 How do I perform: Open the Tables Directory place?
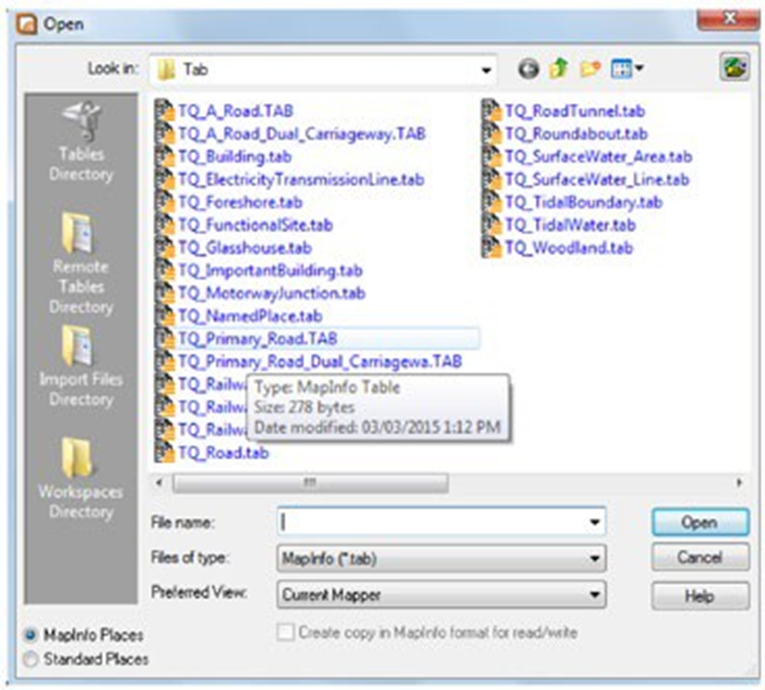point(81,141)
